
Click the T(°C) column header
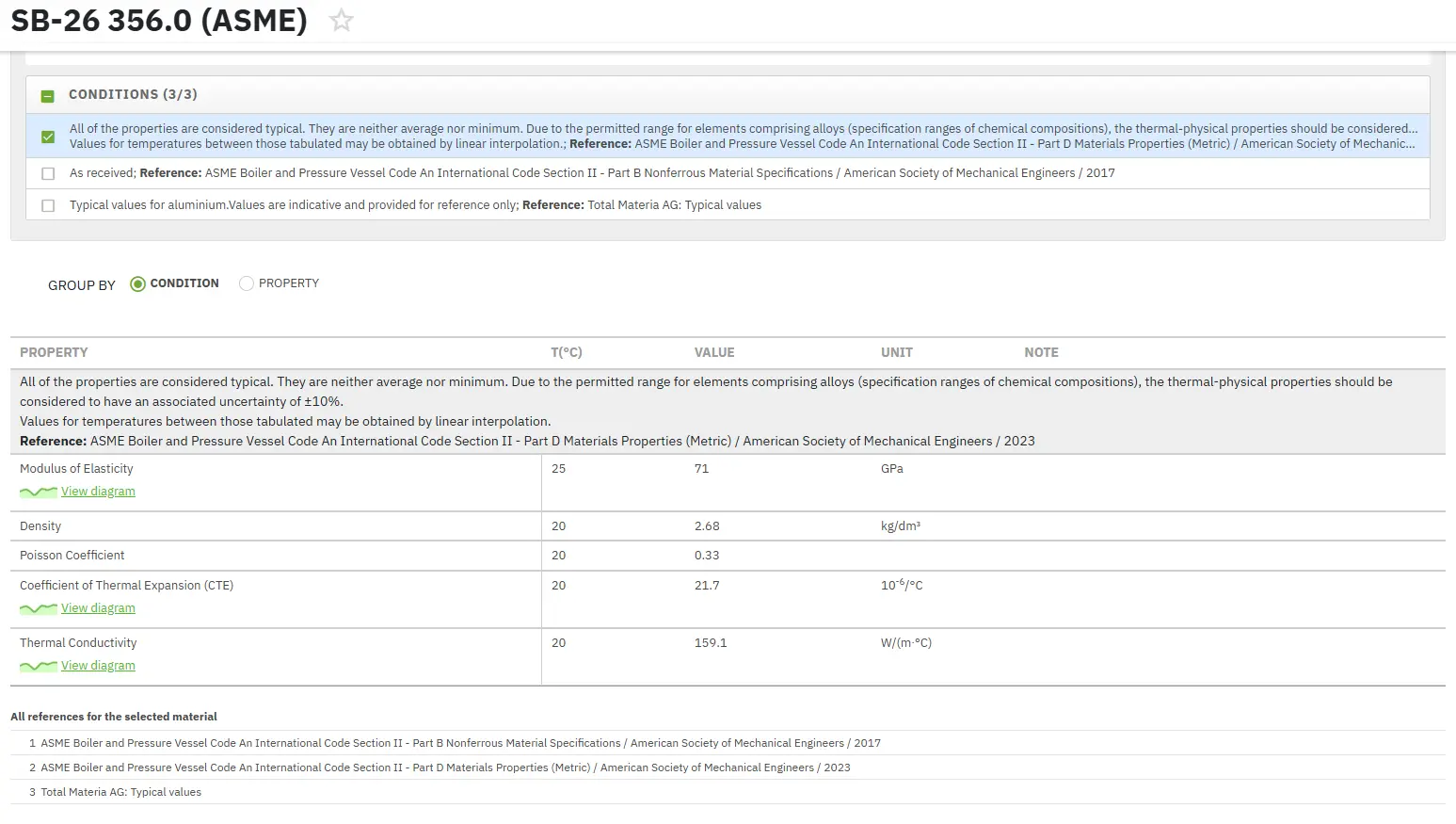(x=567, y=352)
